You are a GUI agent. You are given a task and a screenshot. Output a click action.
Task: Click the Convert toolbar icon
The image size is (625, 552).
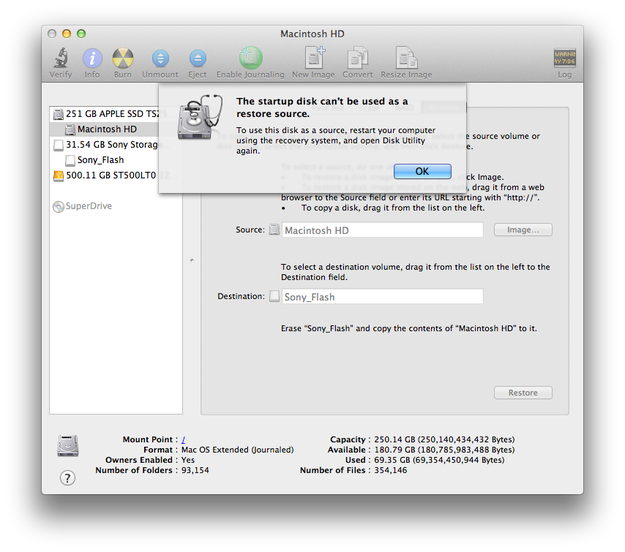click(358, 58)
